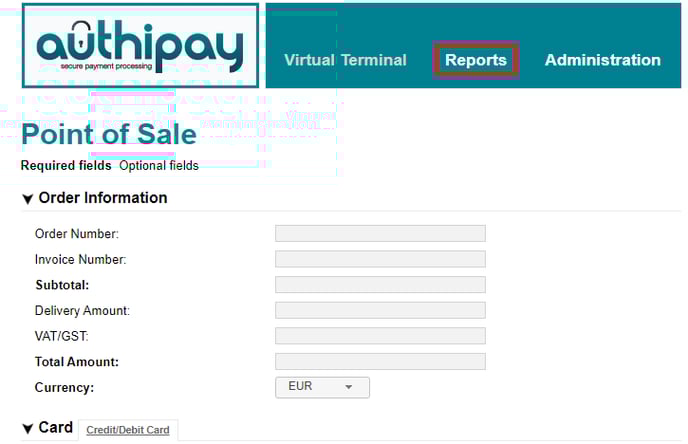Select the Credit/Debit Card tab
Screen dimensions: 688x444
128,430
